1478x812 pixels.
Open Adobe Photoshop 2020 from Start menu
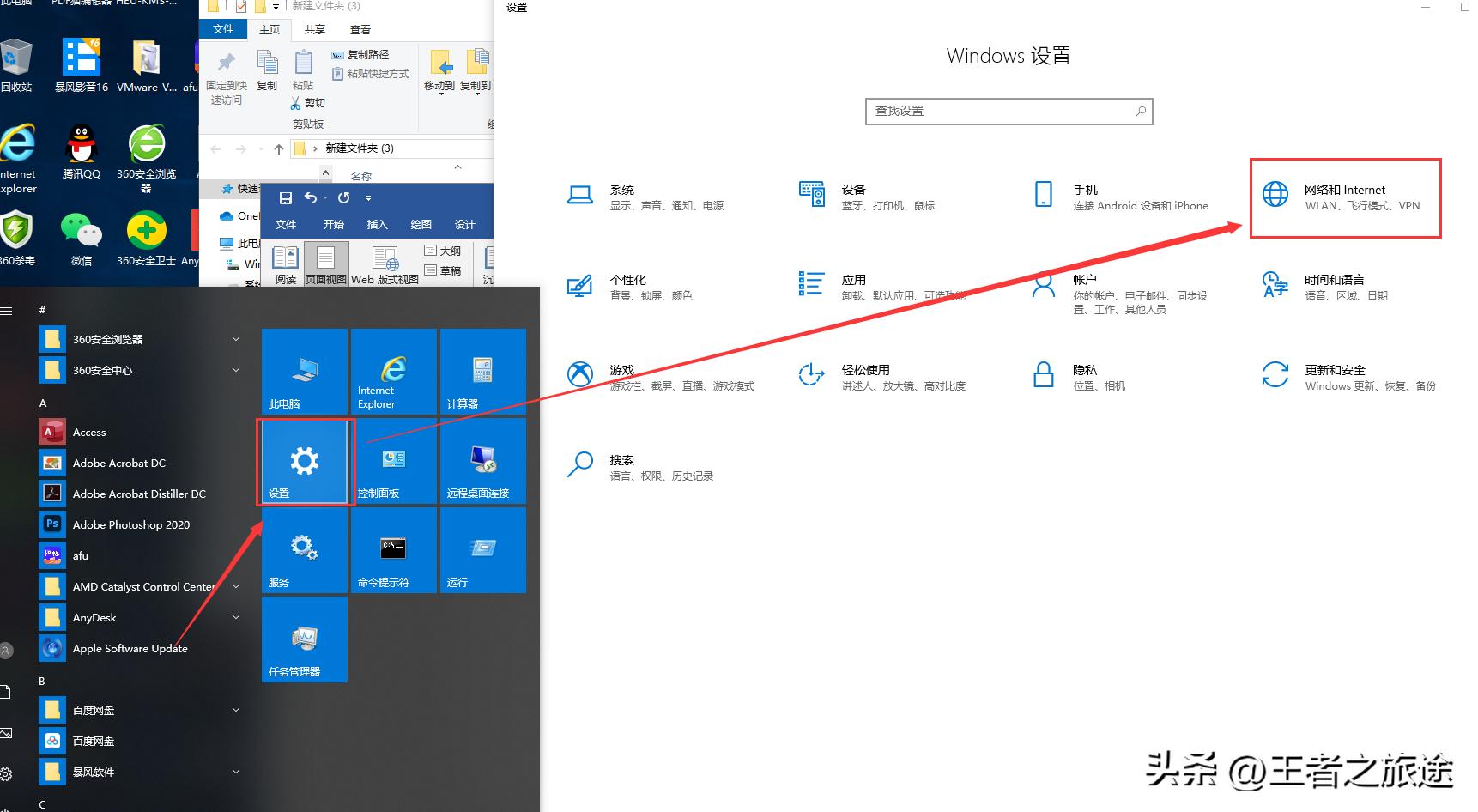pyautogui.click(x=130, y=524)
